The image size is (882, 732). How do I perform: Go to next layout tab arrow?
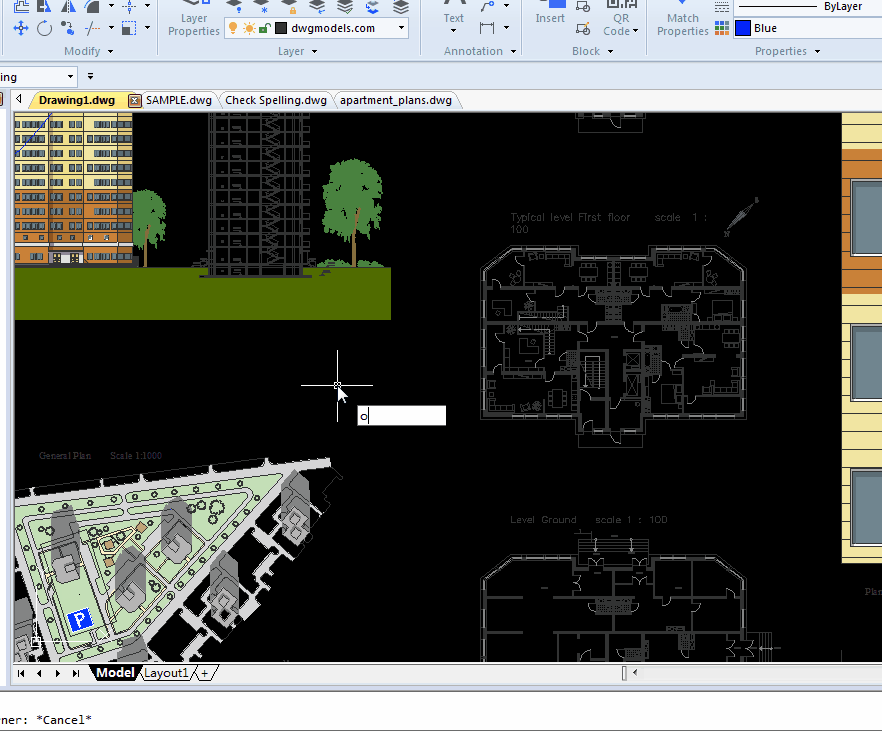pyautogui.click(x=57, y=673)
